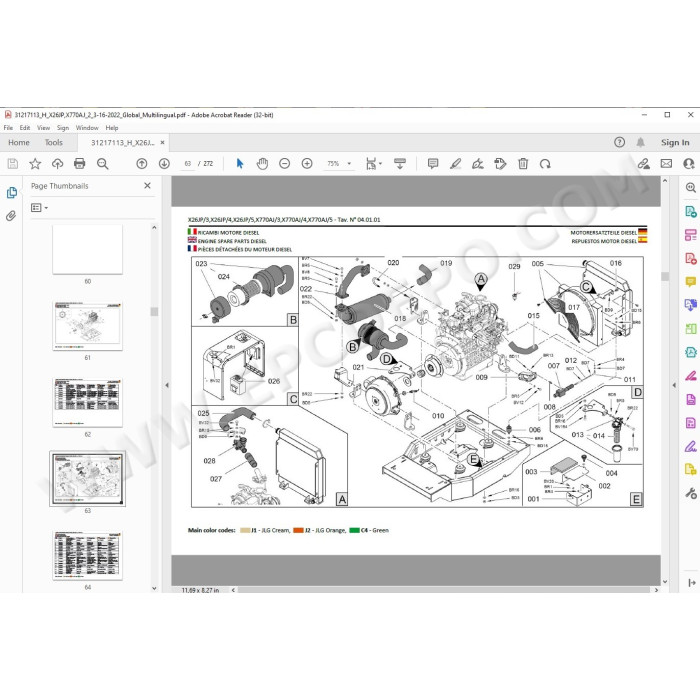Open the thumbnail options dropdown
700x700 pixels.
point(39,208)
